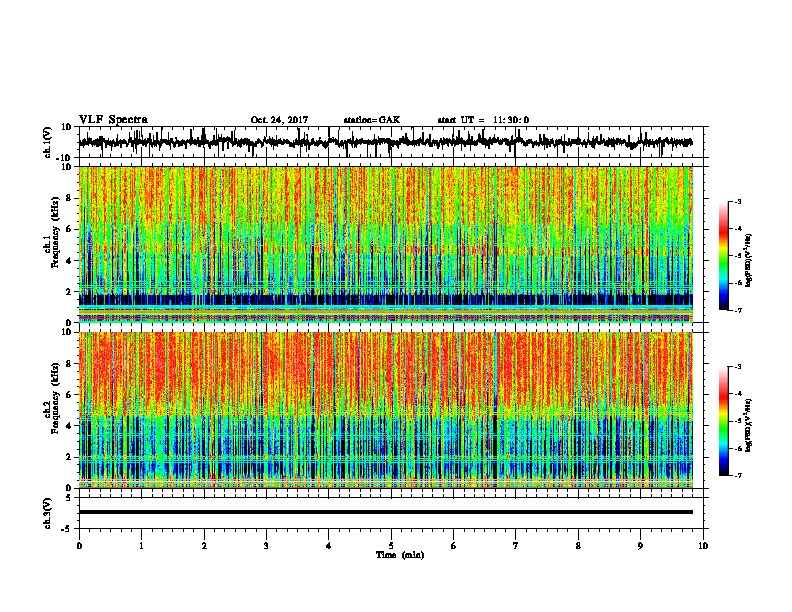The image size is (792, 612).
Task: Click time axis tick label '9'
Action: click(x=640, y=546)
